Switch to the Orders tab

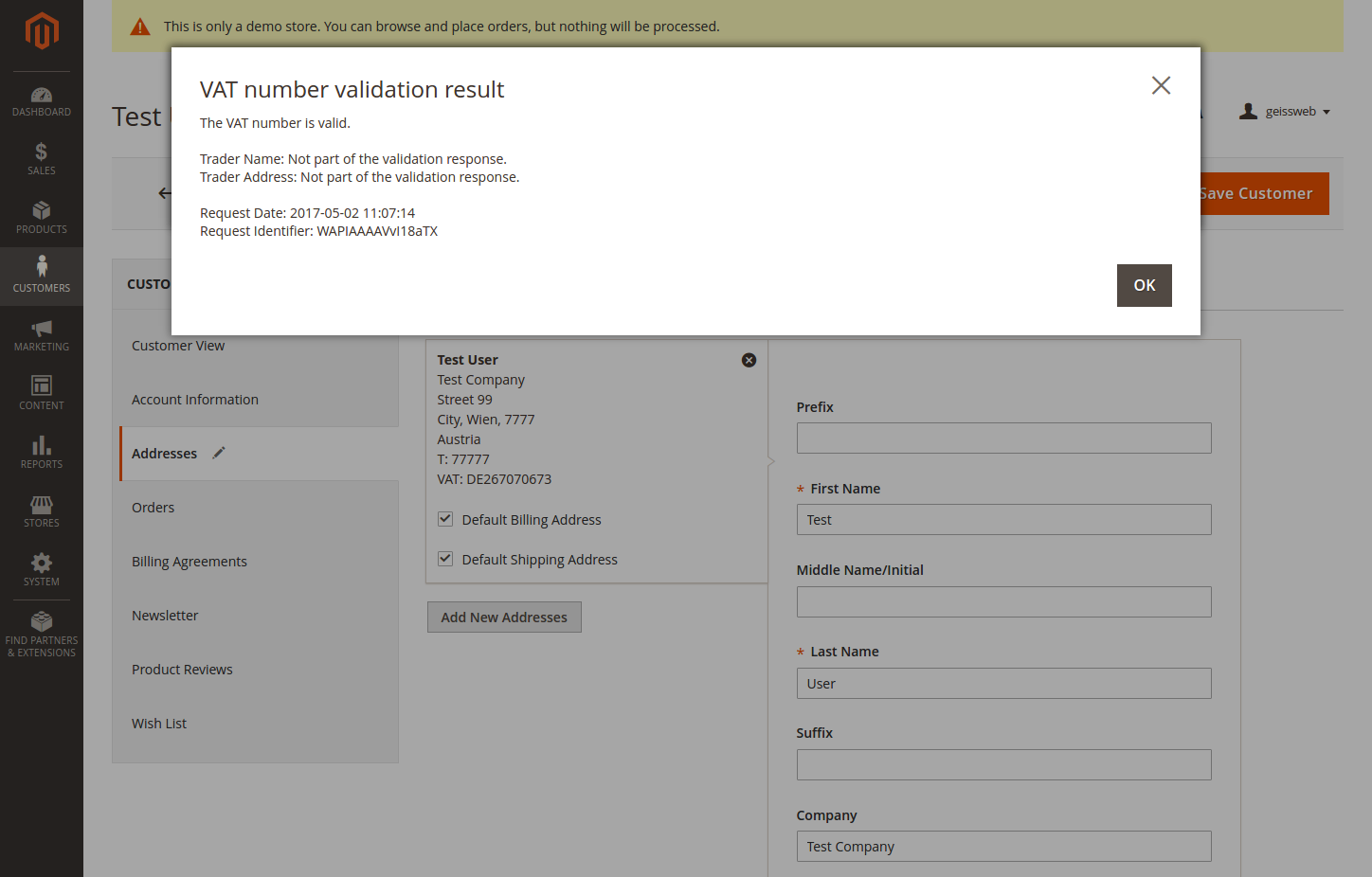153,508
